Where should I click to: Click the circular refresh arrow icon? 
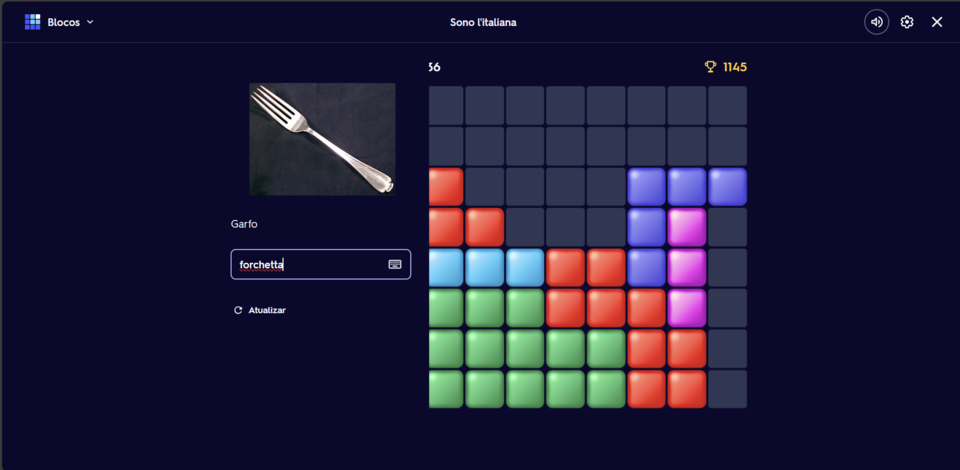click(238, 311)
